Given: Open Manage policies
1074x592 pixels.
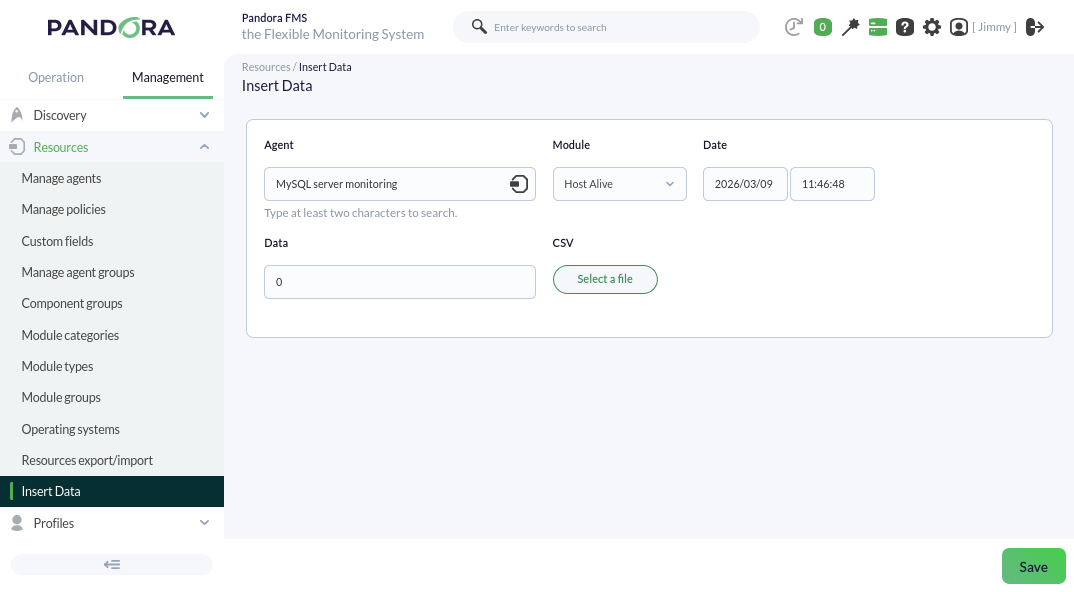Looking at the screenshot, I should 64,210.
